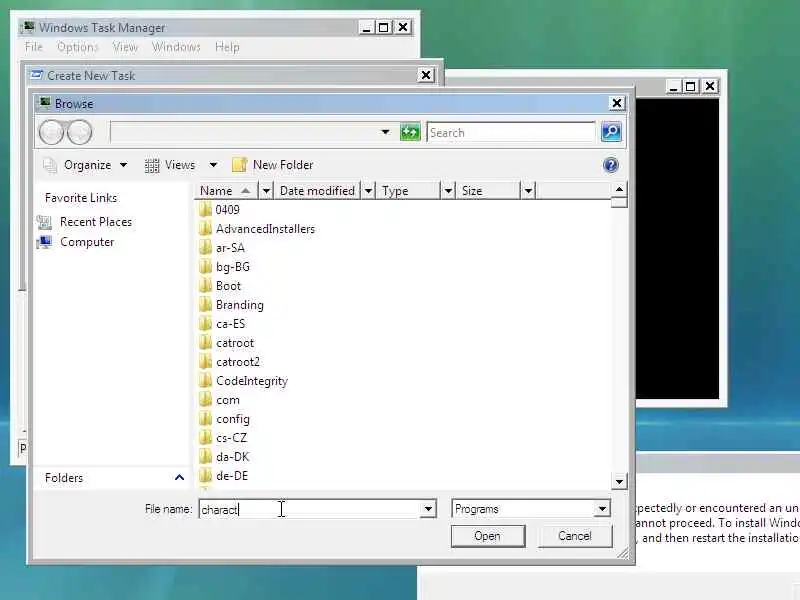Select the CodeIntegrity folder
Viewport: 800px width, 600px height.
(244, 381)
